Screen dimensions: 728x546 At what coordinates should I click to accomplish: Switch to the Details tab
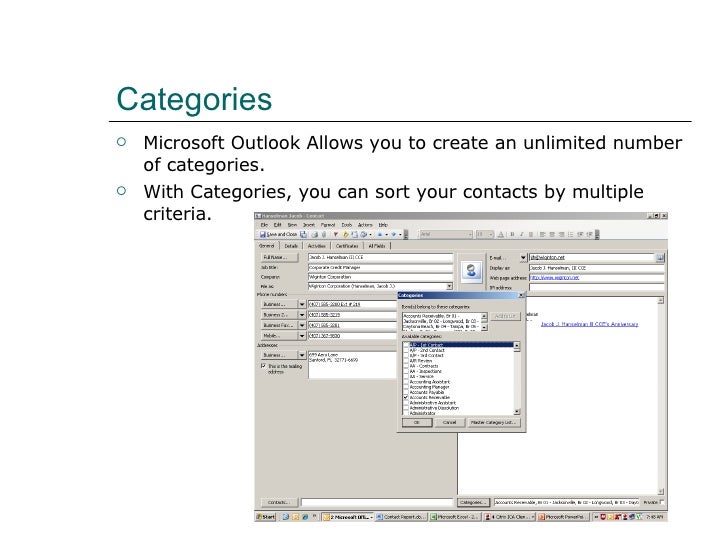click(x=291, y=246)
